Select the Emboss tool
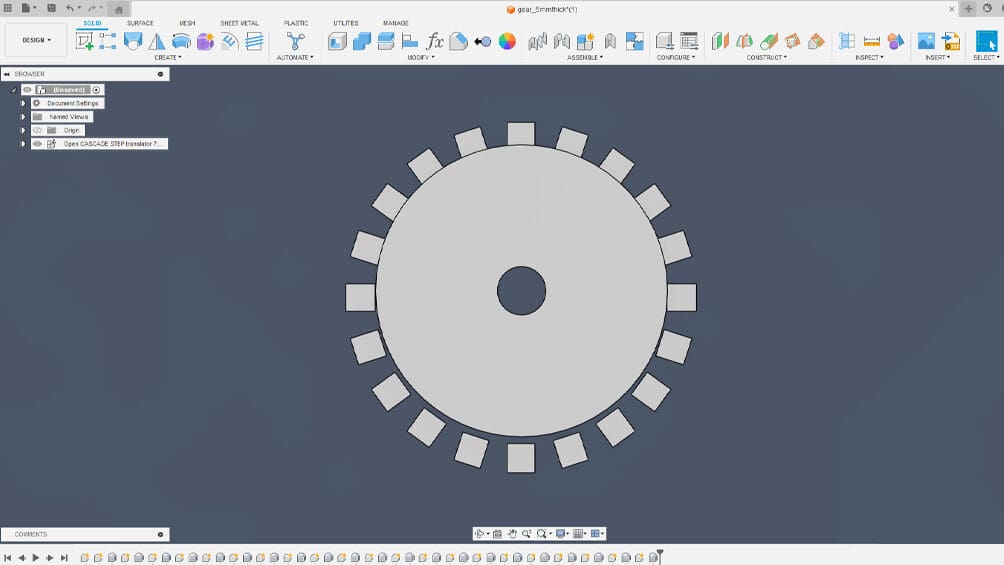 229,41
